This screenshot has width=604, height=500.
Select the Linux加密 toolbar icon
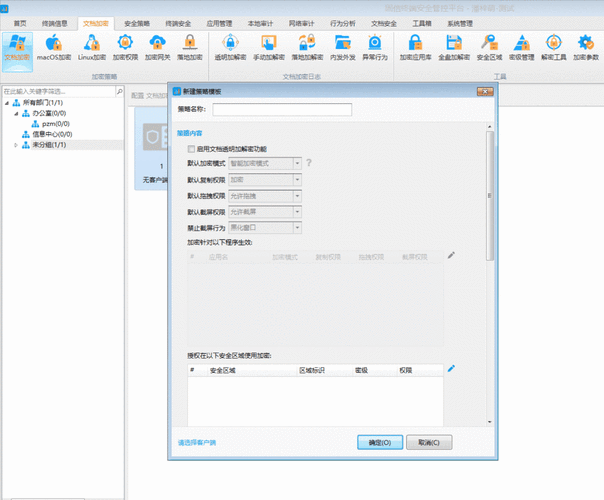pyautogui.click(x=91, y=46)
